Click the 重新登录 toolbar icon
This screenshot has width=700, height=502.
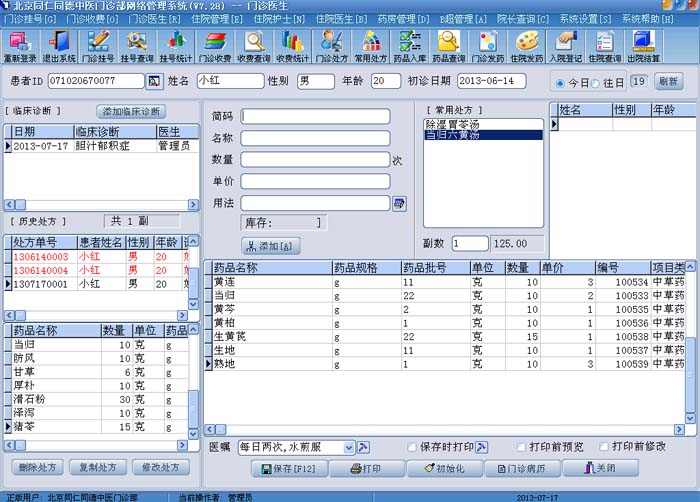(x=20, y=46)
